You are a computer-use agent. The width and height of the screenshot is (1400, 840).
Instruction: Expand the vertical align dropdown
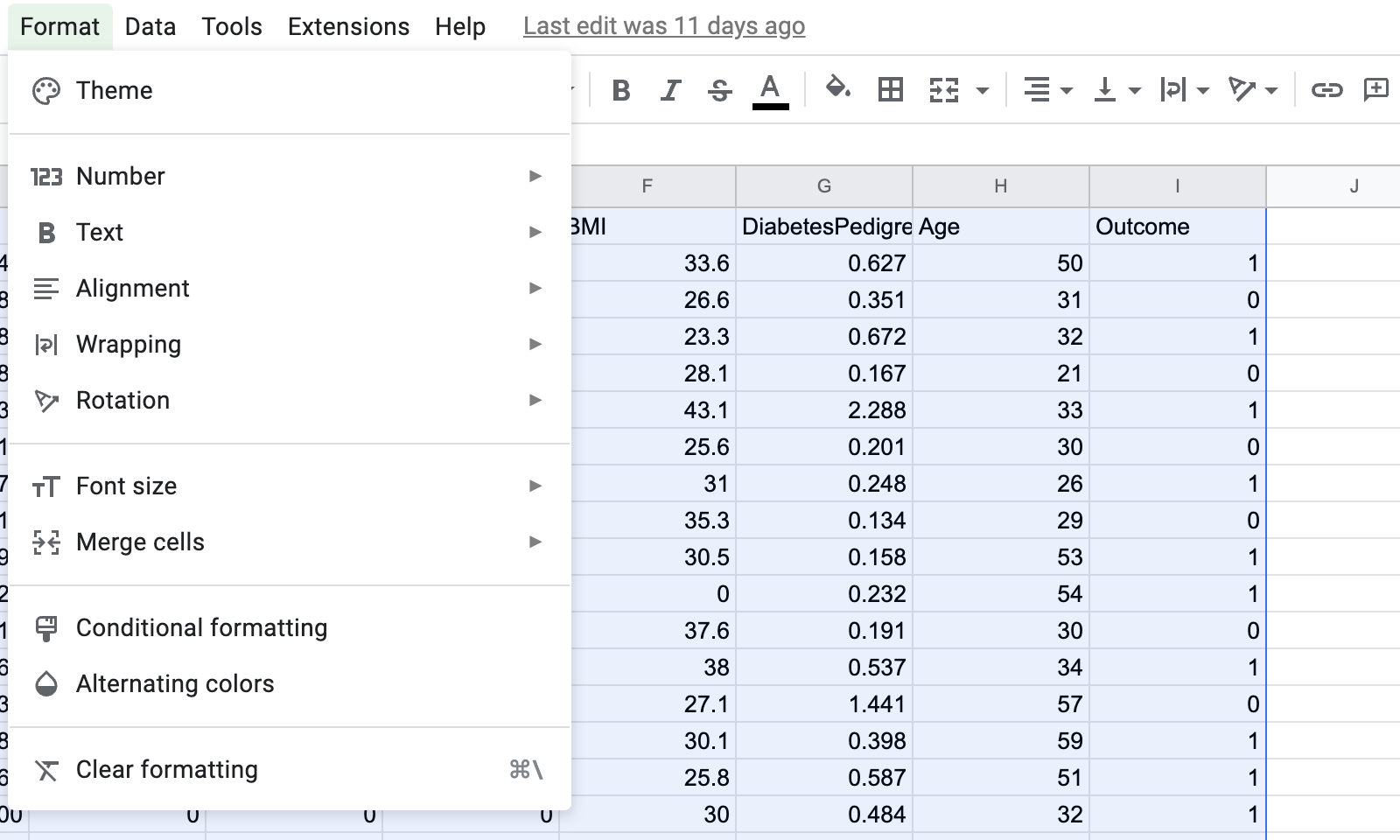point(1117,90)
